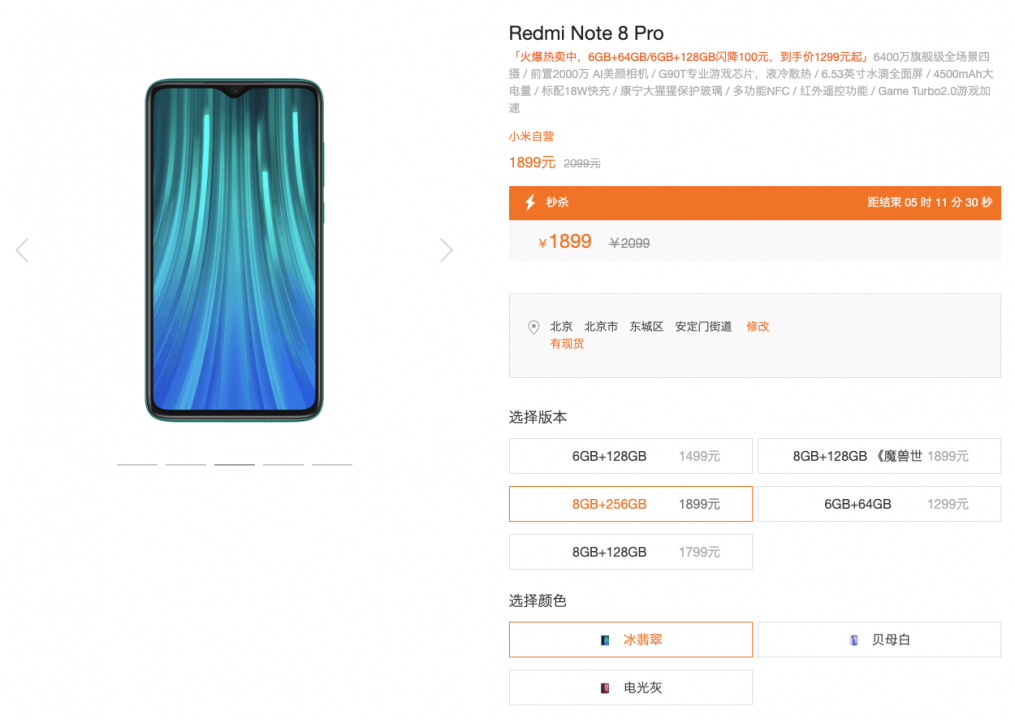Click the 冰翡翠 green phone color thumbnail icon
This screenshot has height=720, width=1015.
605,640
